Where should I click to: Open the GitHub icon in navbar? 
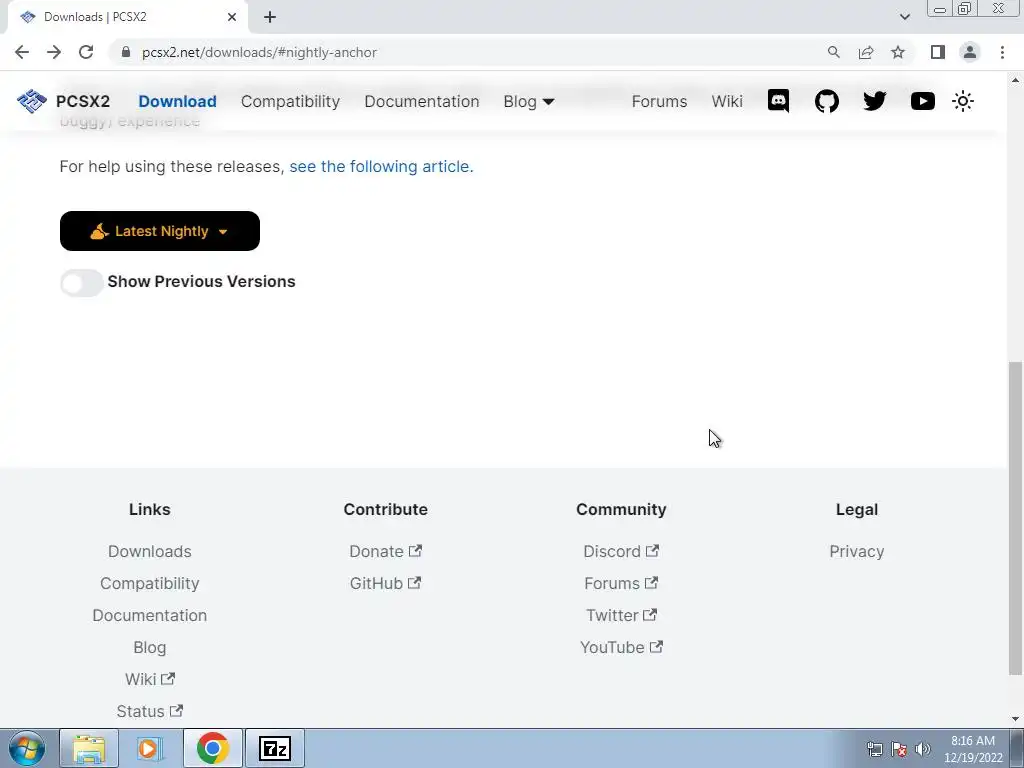coord(826,101)
